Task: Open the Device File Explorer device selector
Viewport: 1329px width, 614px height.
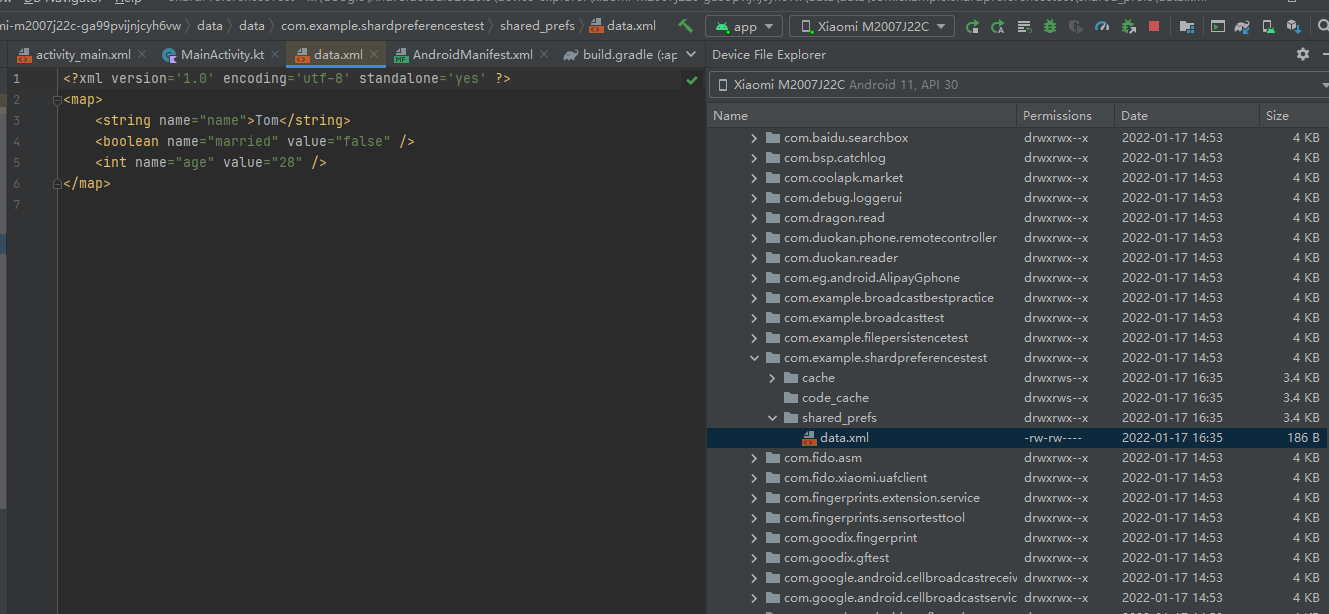Action: coord(1018,85)
